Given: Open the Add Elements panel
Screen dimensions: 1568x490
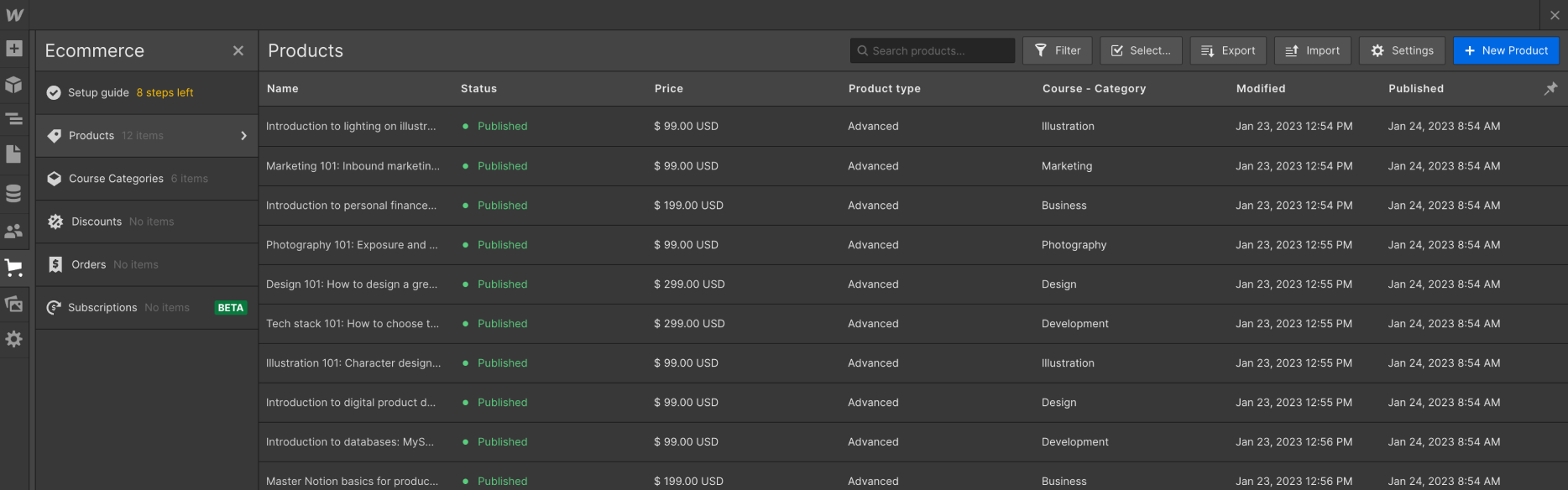Looking at the screenshot, I should (x=14, y=49).
